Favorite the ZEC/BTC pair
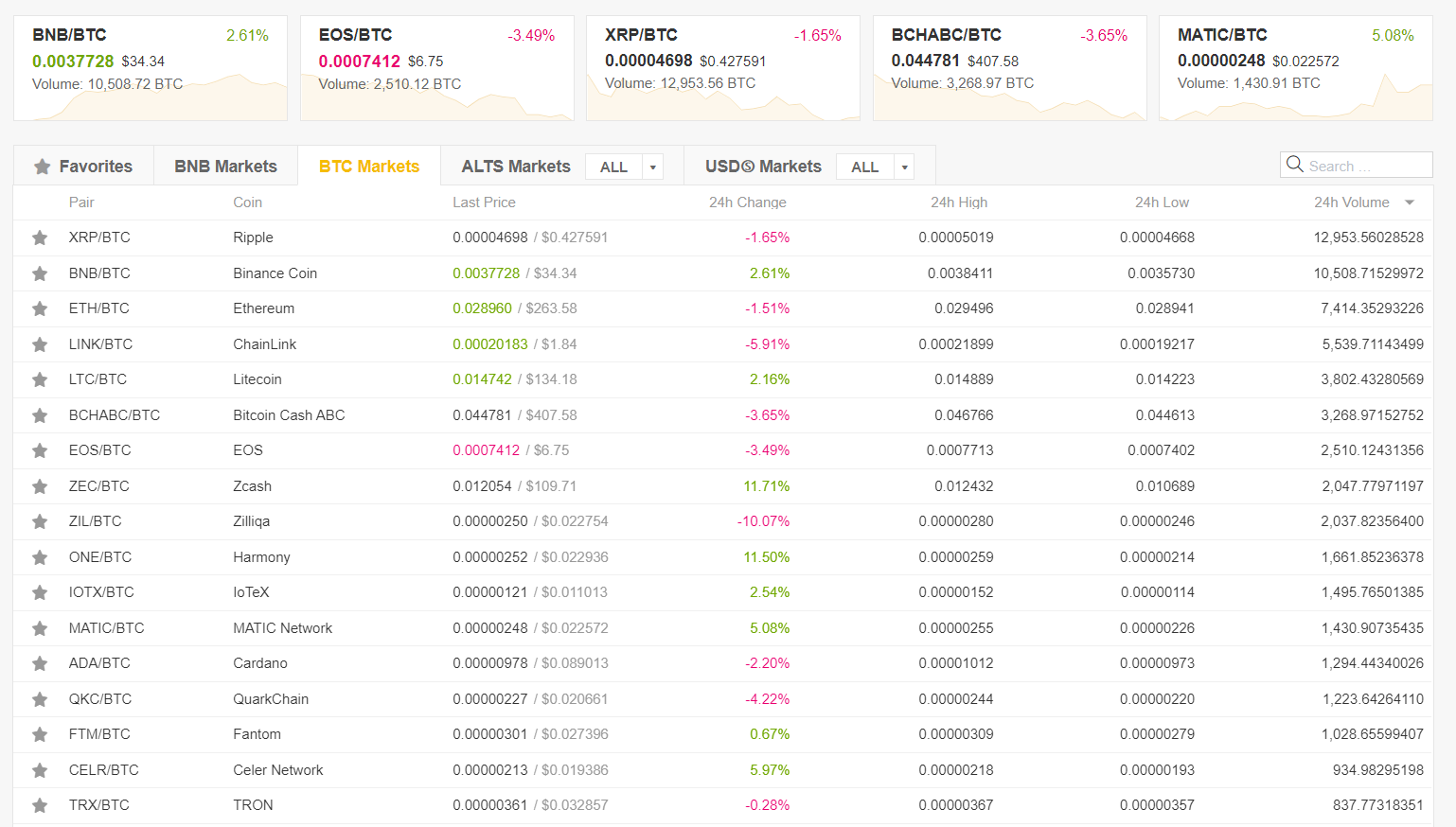 click(x=40, y=486)
